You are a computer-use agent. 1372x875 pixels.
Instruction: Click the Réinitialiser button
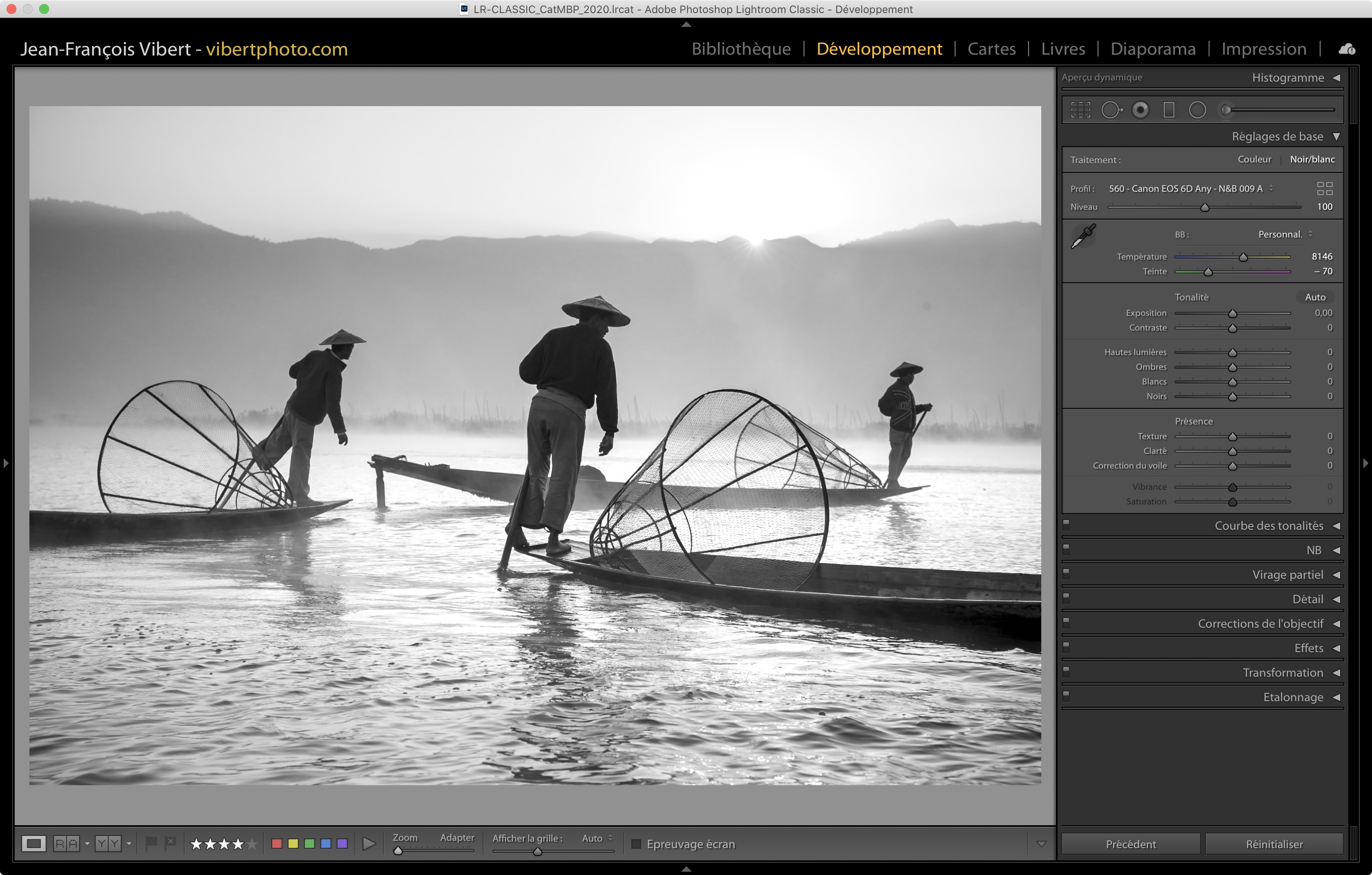click(x=1274, y=844)
